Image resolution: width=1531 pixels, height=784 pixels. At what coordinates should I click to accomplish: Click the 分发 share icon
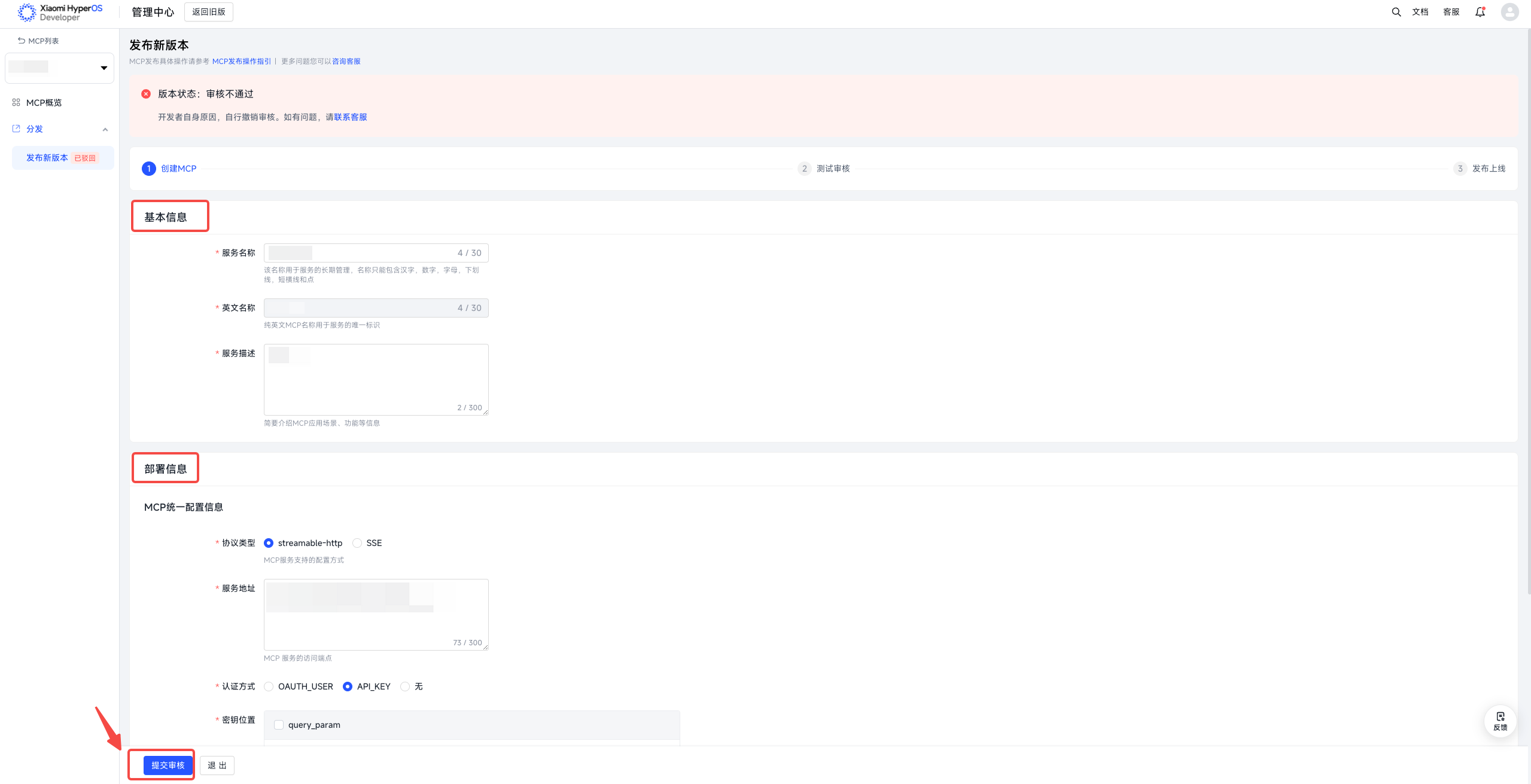click(x=16, y=129)
